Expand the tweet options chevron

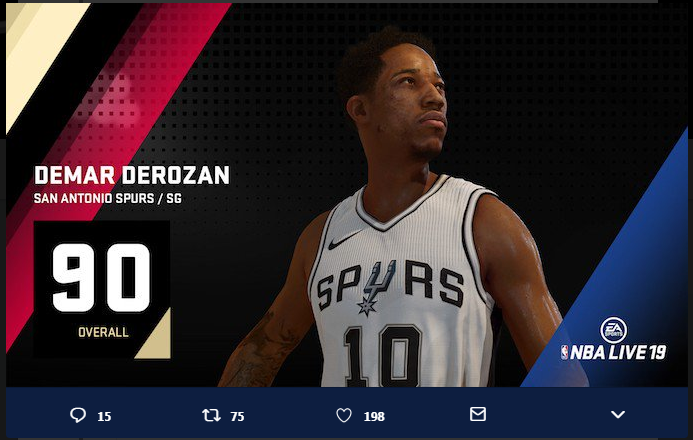click(618, 414)
